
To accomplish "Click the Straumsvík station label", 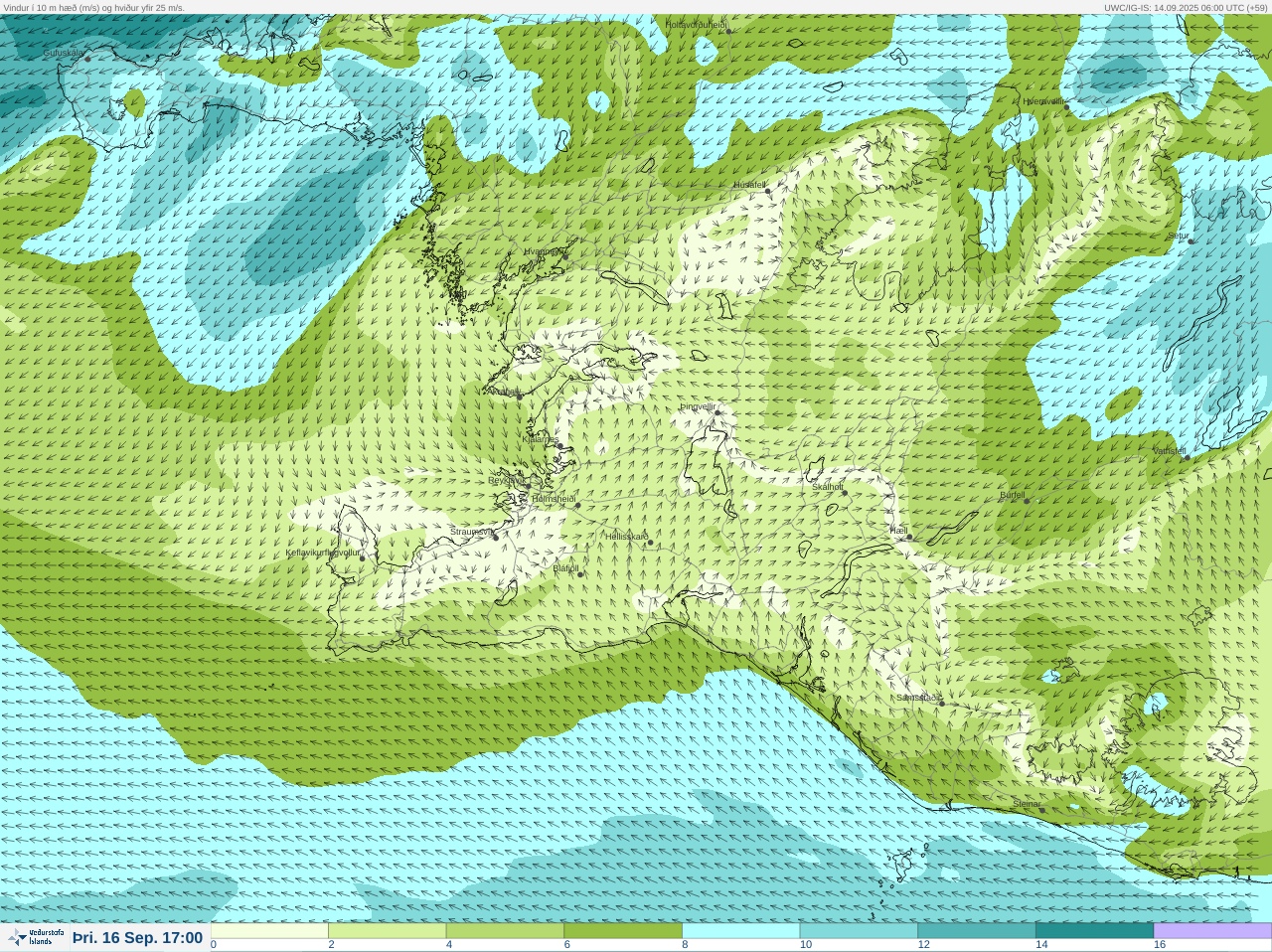I will 471,532.
